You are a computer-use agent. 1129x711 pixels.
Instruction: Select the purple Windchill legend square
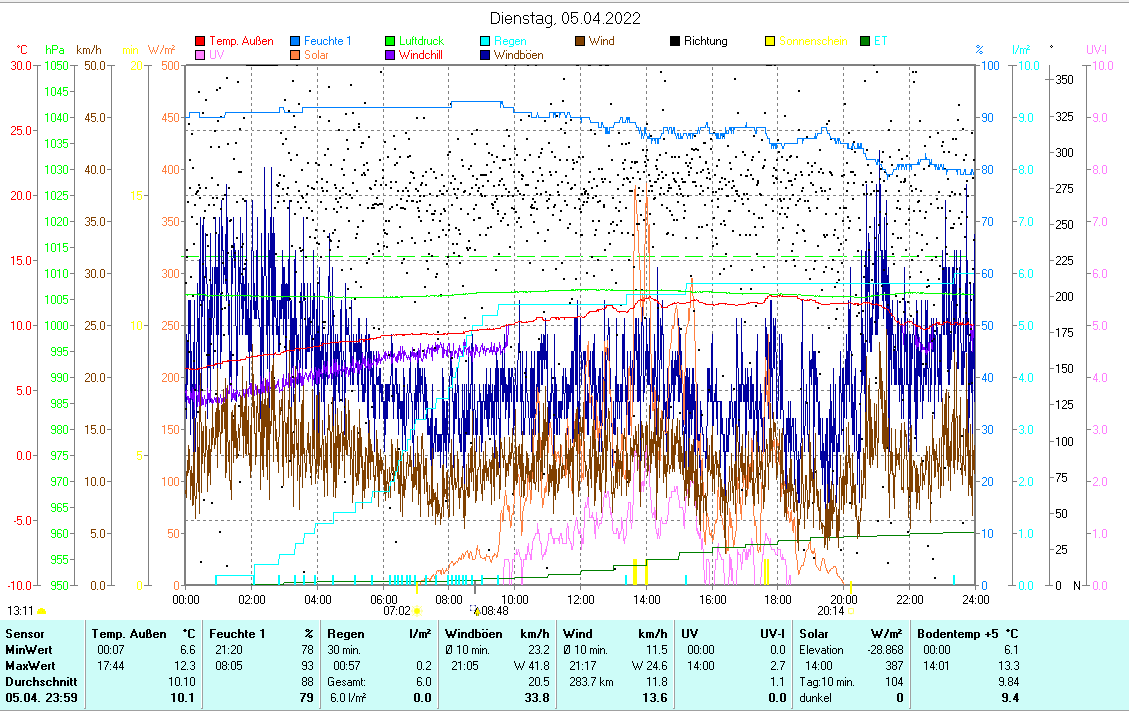point(390,55)
